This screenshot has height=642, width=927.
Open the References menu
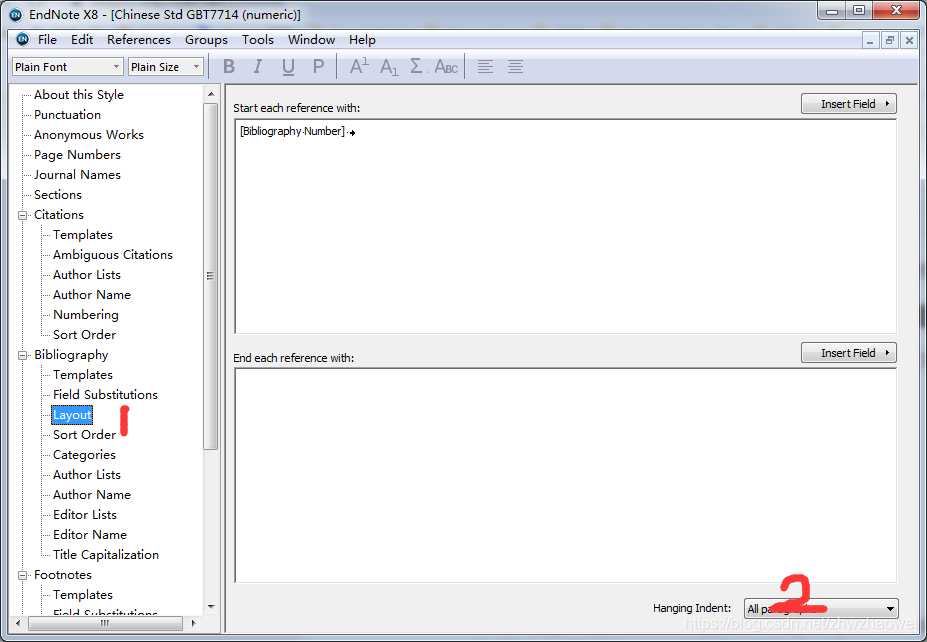[139, 40]
